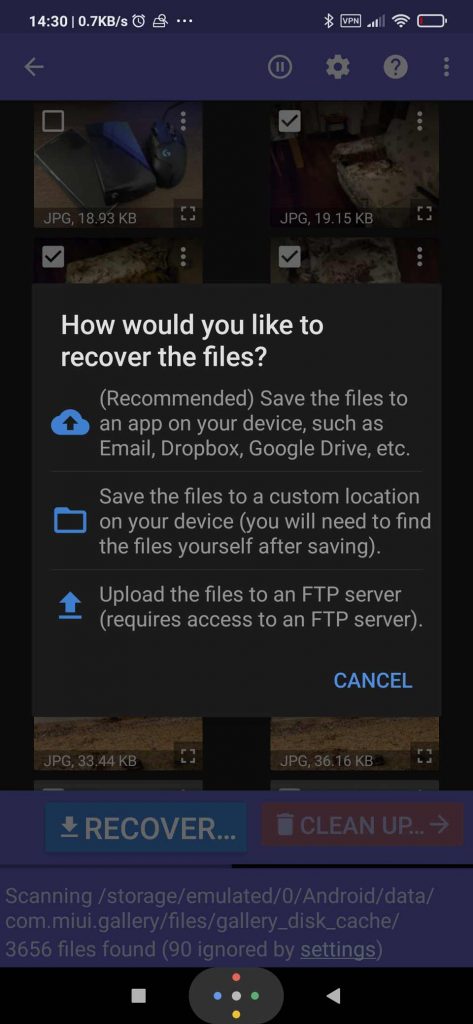Check the box on the 18.93 KB photo
The image size is (473, 1024).
53,121
